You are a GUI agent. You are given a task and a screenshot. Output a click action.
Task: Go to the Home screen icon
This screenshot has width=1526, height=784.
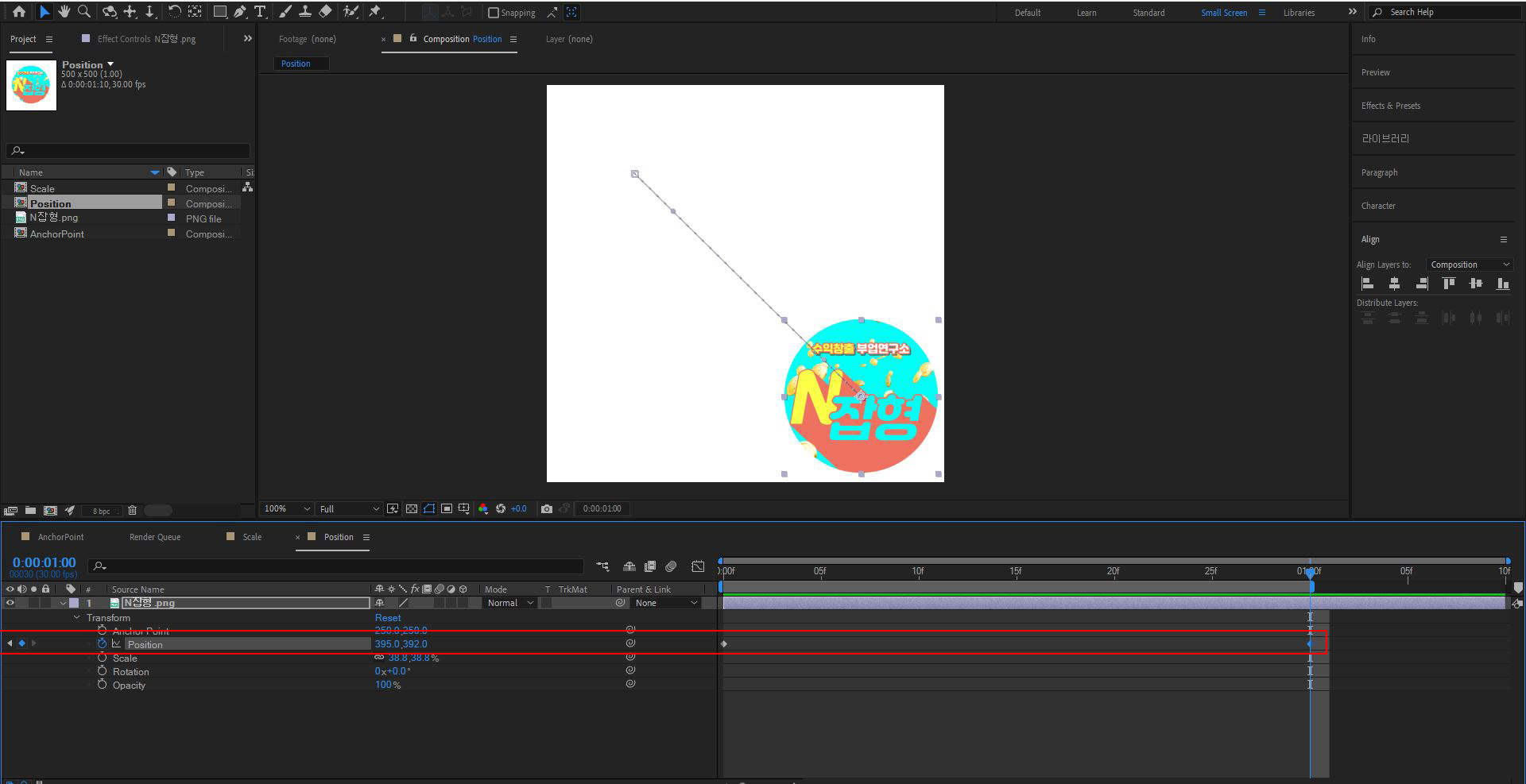click(19, 12)
